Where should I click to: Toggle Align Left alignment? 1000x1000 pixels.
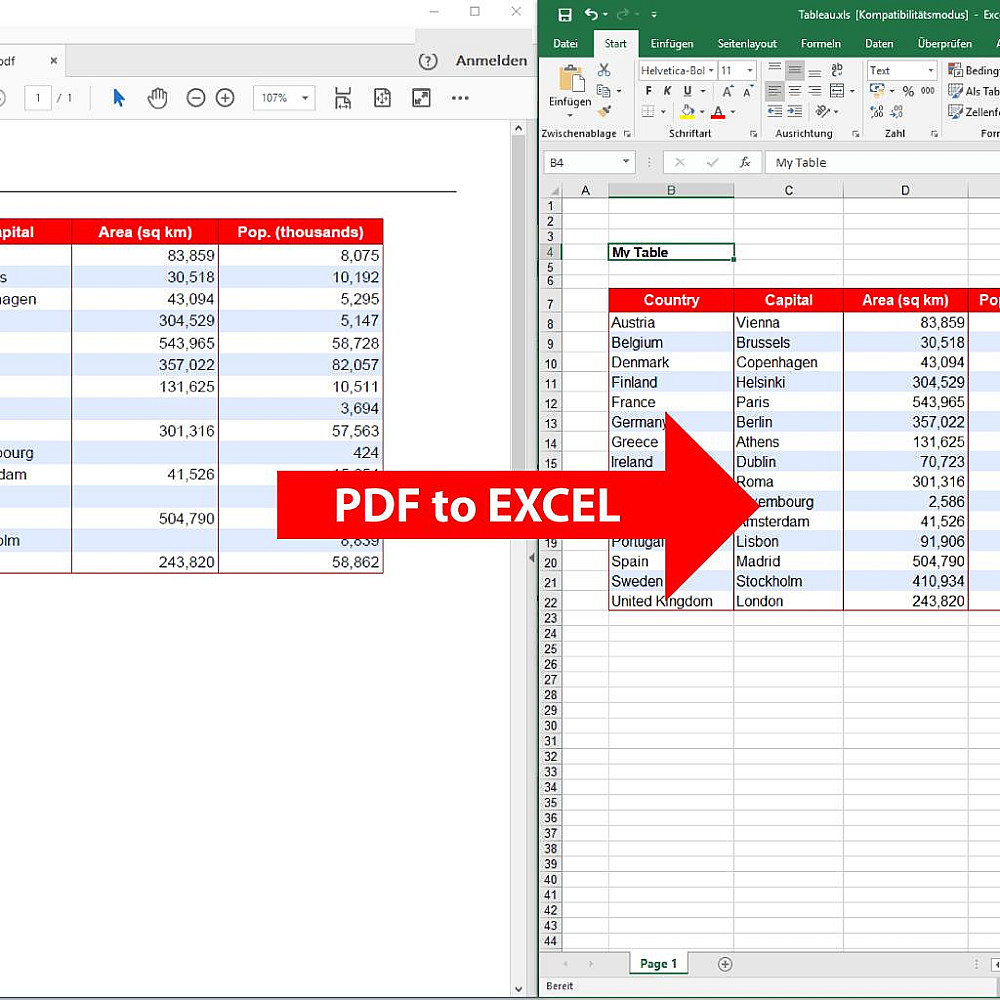pos(775,91)
